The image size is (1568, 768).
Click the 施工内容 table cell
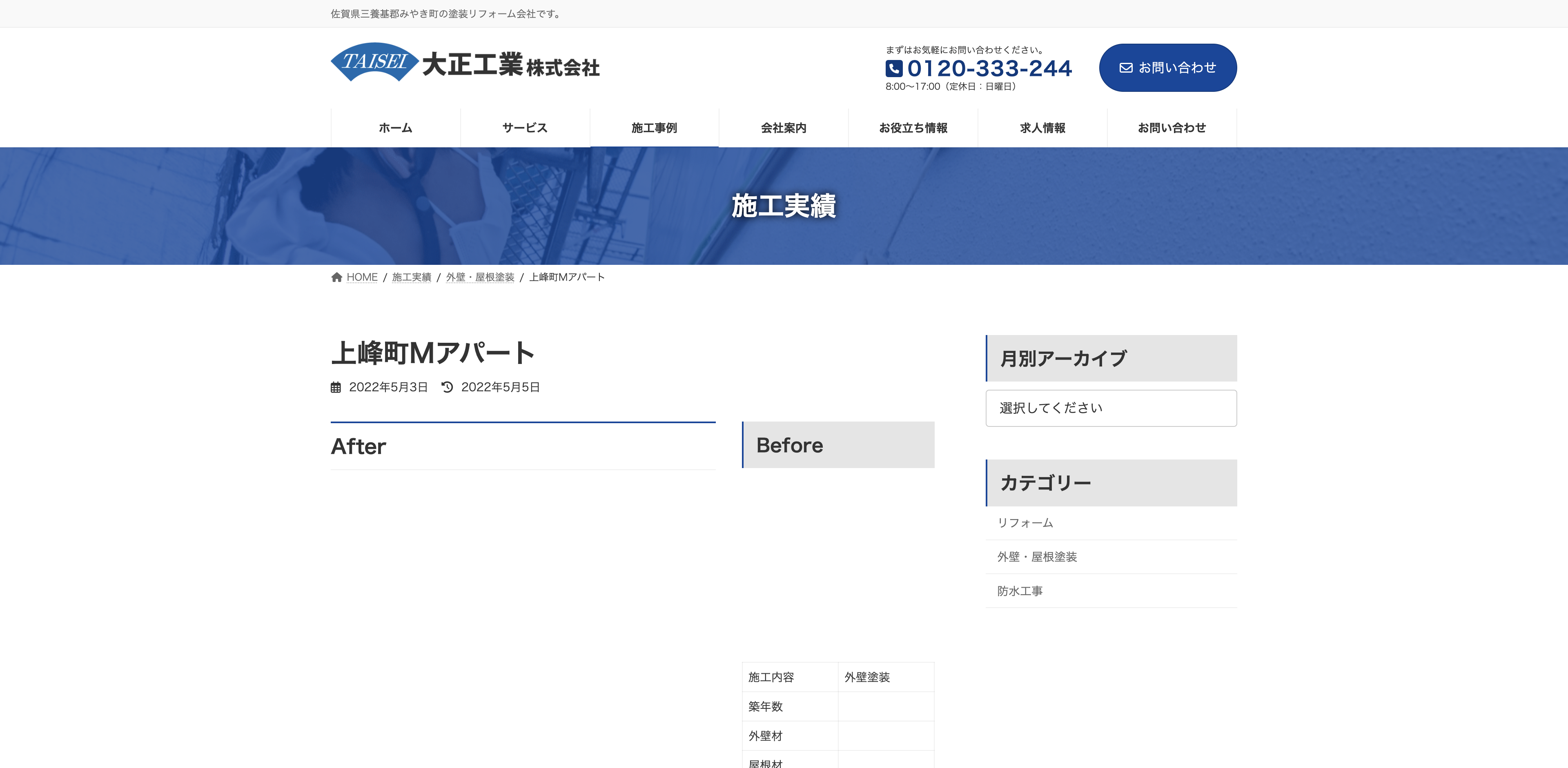pyautogui.click(x=790, y=677)
